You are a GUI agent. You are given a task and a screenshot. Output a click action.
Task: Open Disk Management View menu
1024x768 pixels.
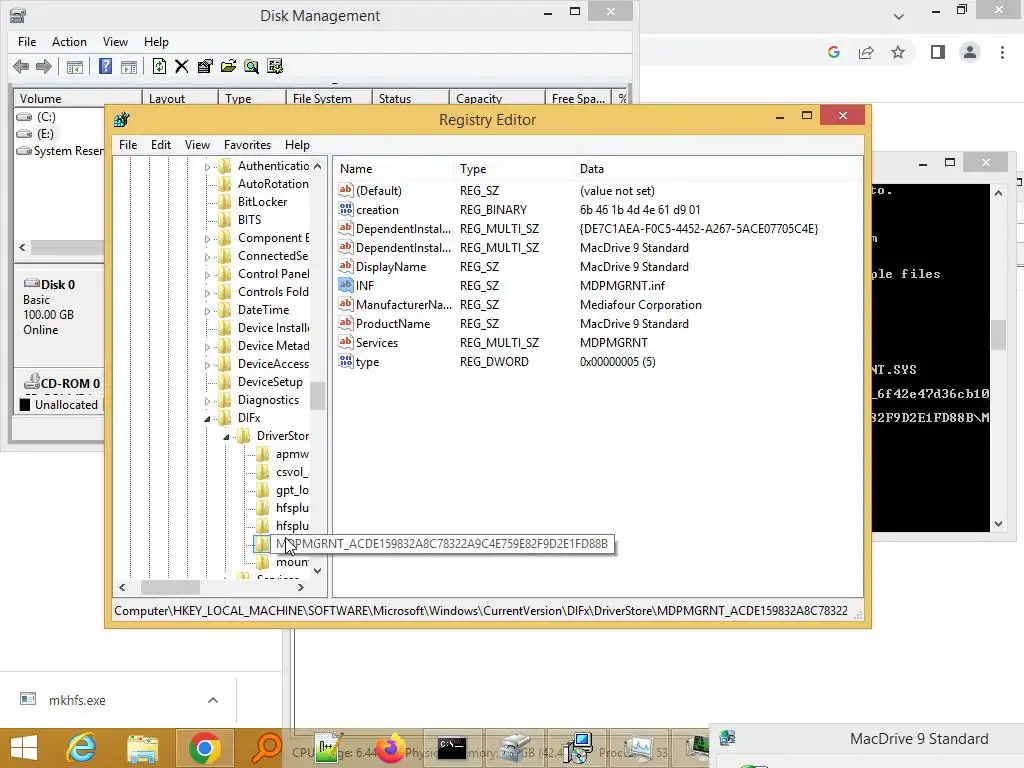click(x=115, y=42)
